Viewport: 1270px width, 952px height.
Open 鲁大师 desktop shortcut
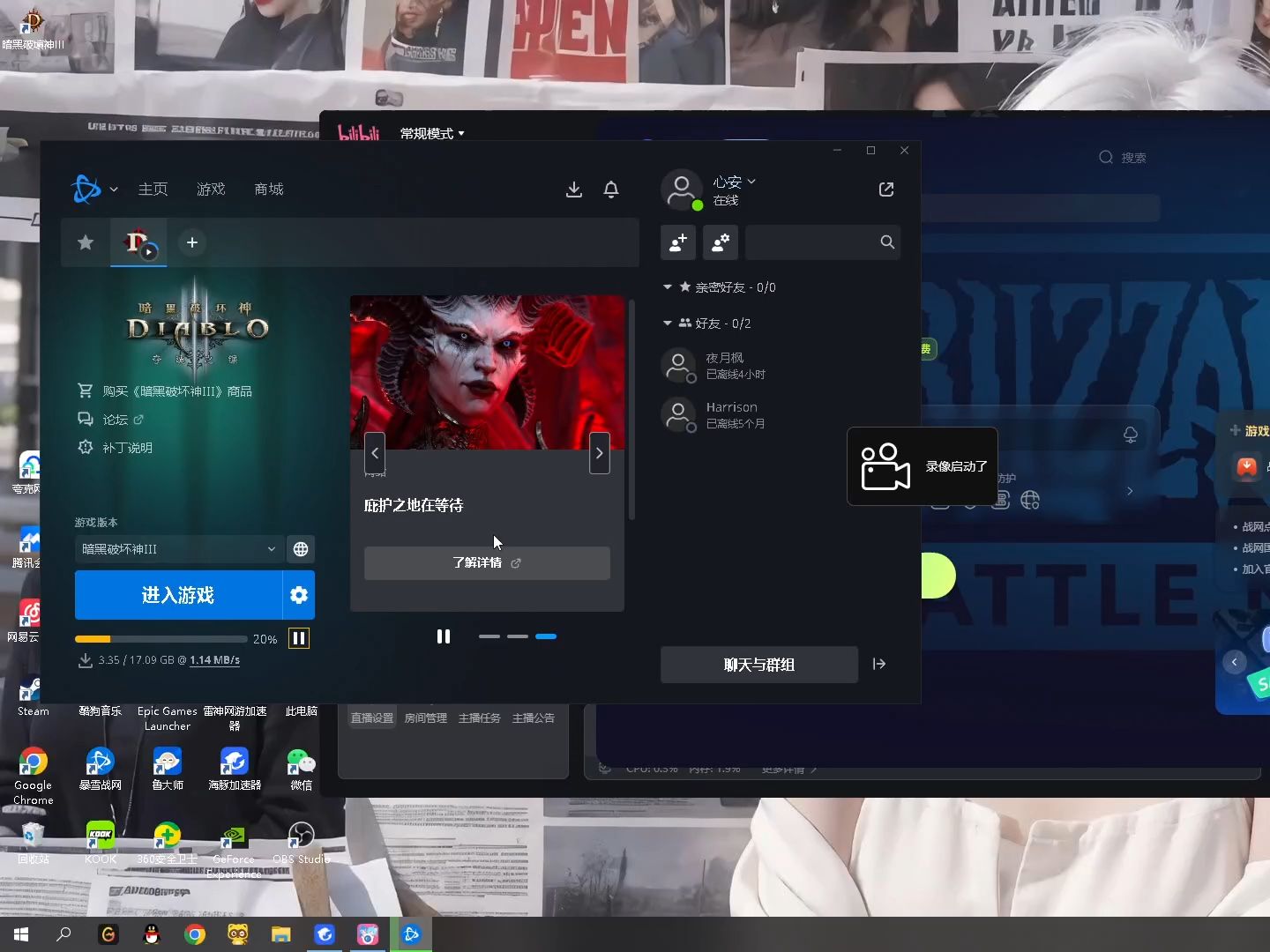[x=168, y=769]
